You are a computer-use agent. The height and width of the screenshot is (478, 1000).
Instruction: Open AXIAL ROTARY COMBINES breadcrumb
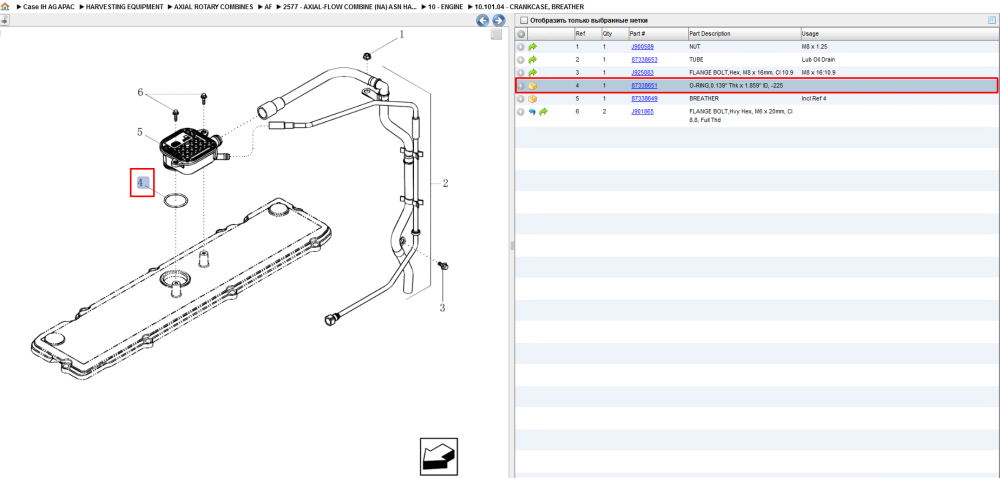(214, 6)
